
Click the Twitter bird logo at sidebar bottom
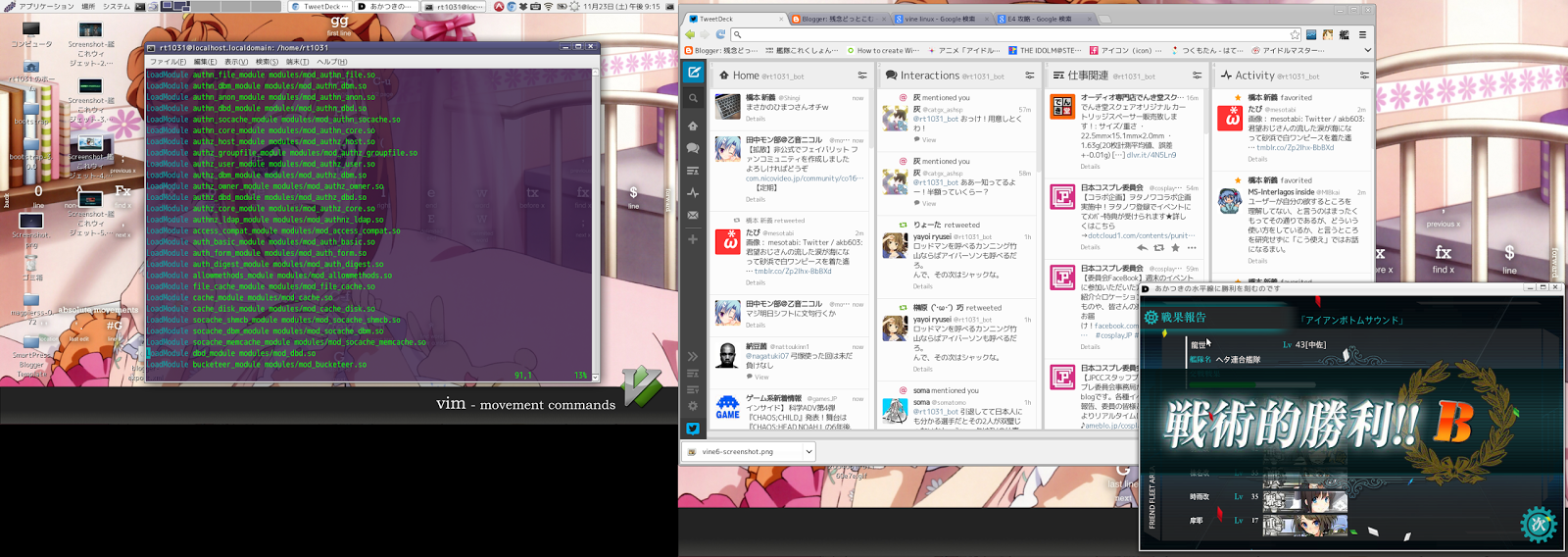pyautogui.click(x=693, y=429)
